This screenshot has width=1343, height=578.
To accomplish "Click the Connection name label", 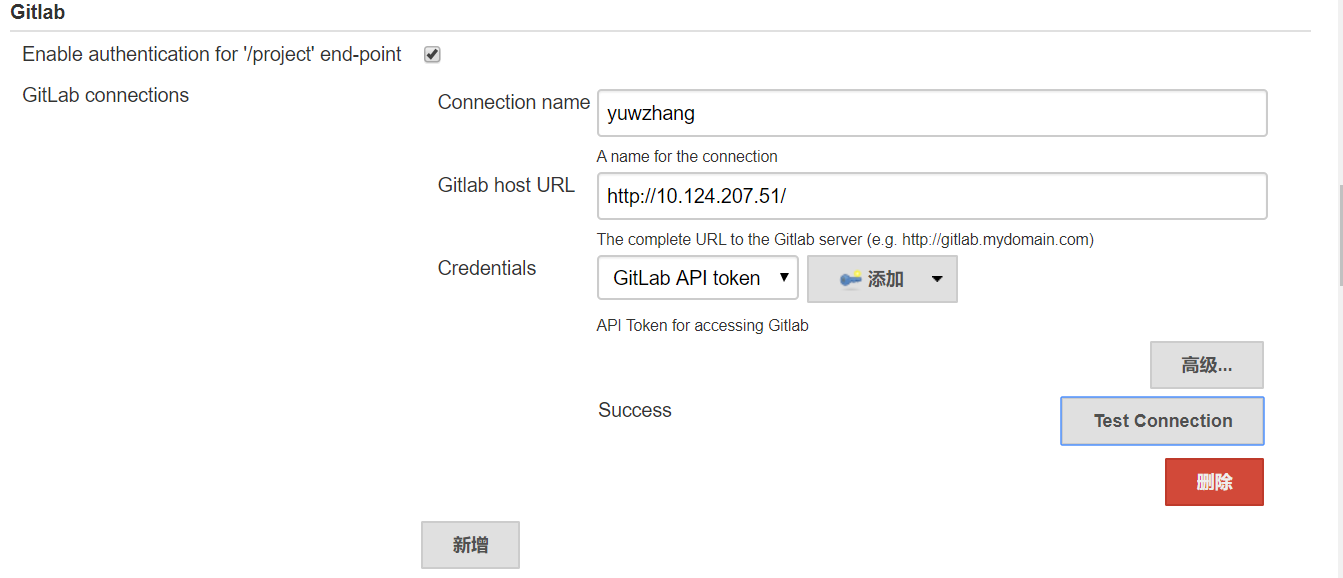I will 513,102.
